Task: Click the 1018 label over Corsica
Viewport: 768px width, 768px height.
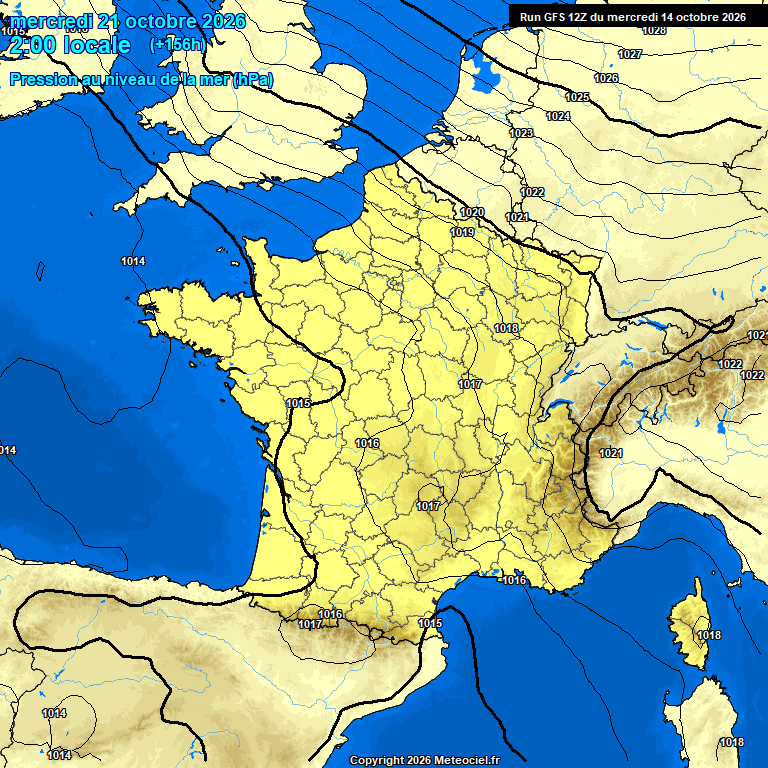Action: pyautogui.click(x=709, y=635)
